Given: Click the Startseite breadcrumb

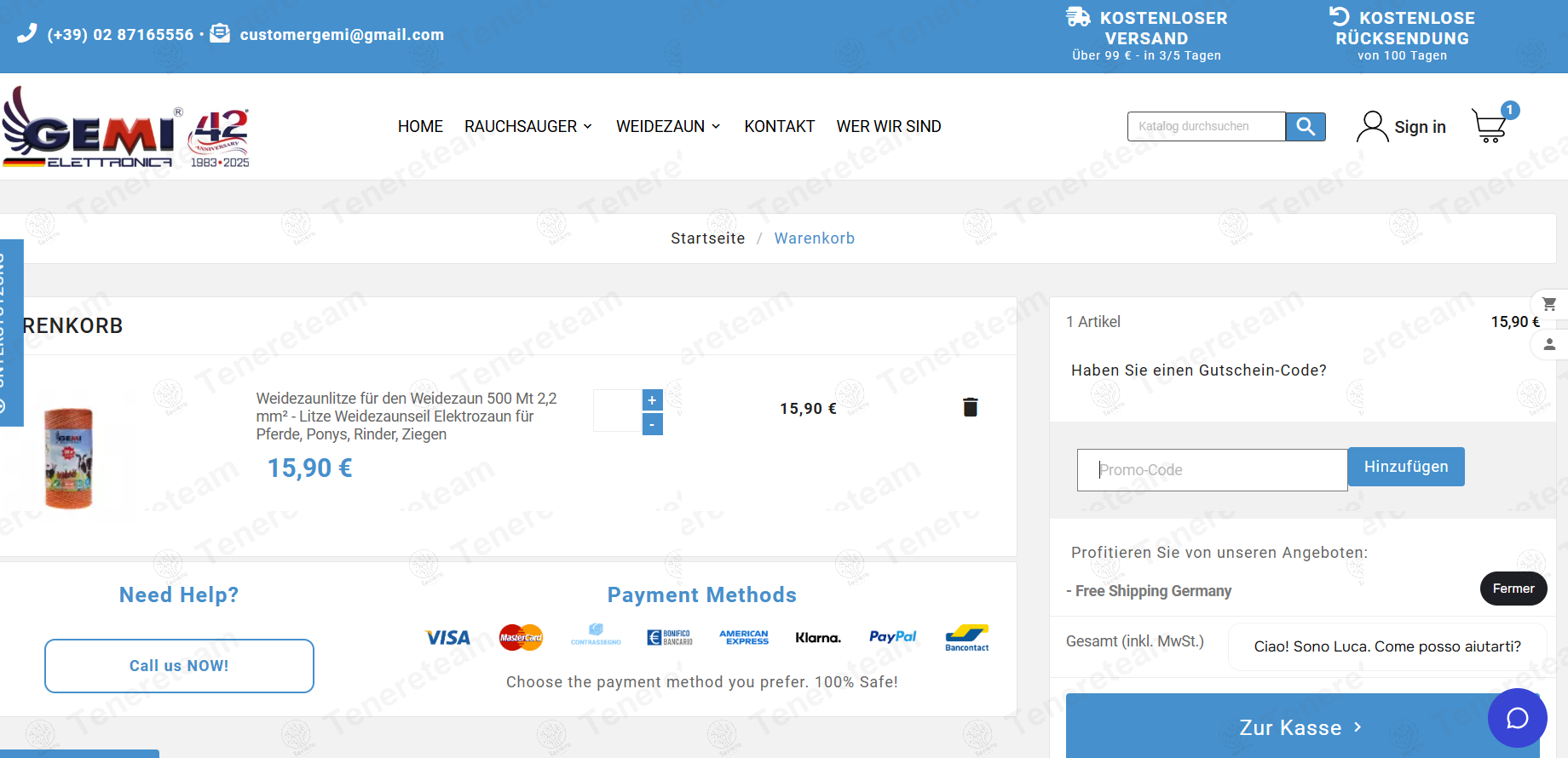Looking at the screenshot, I should [x=707, y=238].
